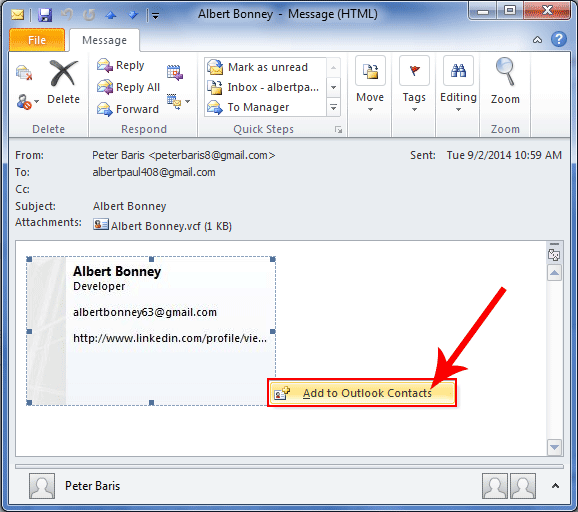This screenshot has width=578, height=512.
Task: Click the Redo arrow in quick access toolbar
Action: click(89, 15)
